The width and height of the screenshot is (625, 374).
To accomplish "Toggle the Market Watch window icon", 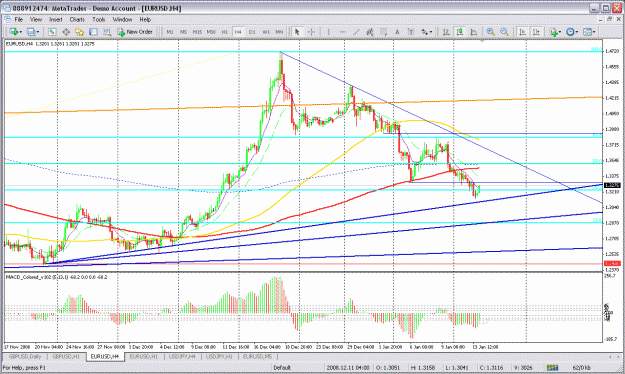I will (52, 32).
